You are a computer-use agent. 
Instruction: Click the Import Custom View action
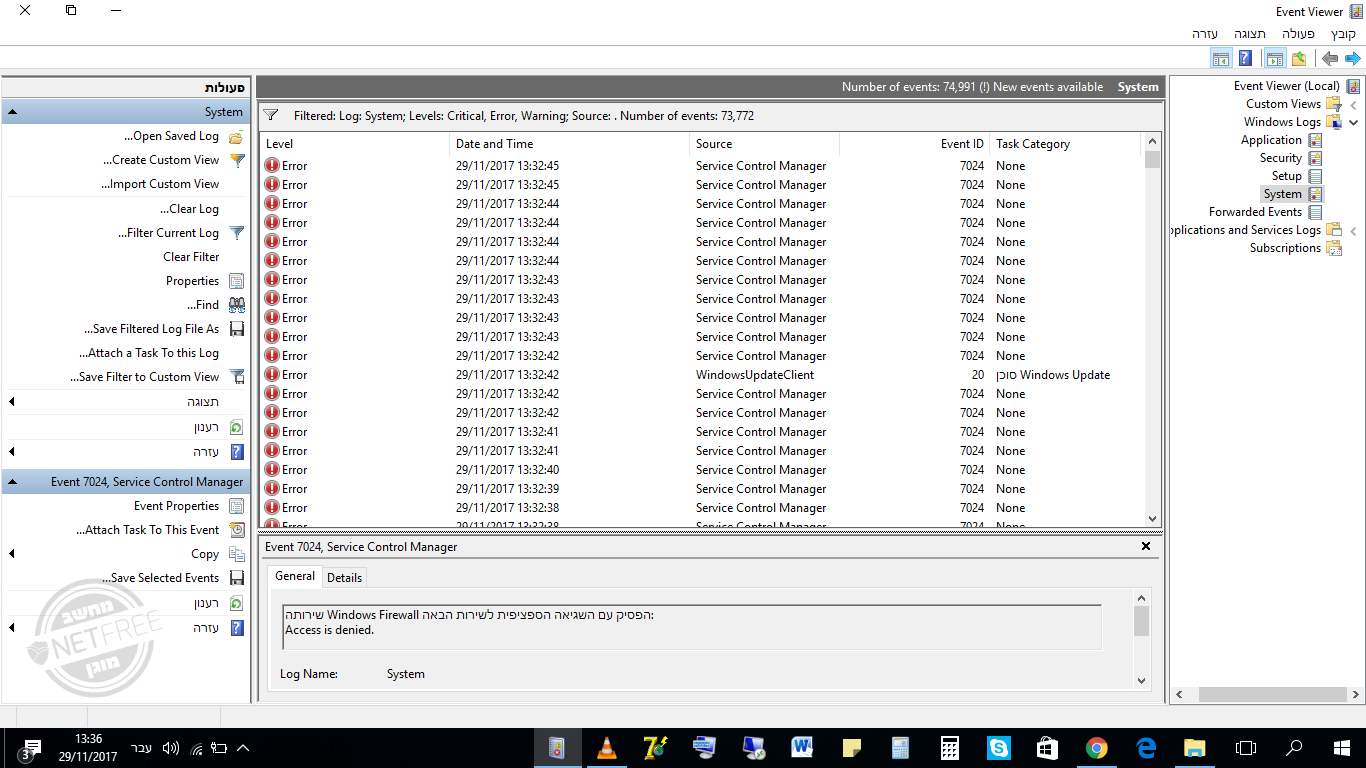[160, 184]
